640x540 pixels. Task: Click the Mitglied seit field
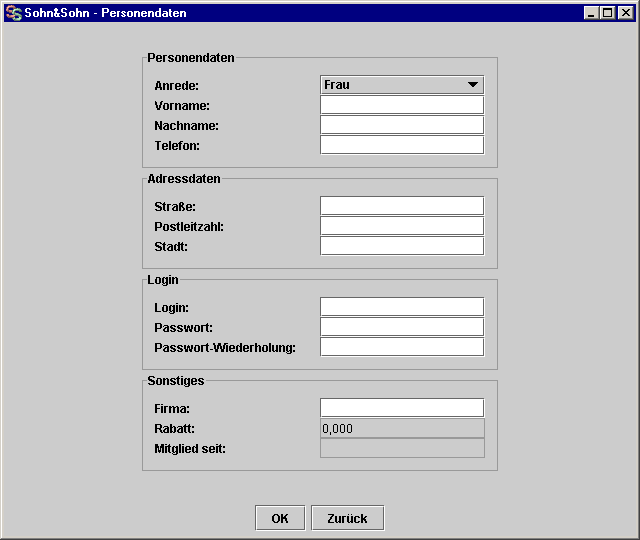click(x=402, y=448)
